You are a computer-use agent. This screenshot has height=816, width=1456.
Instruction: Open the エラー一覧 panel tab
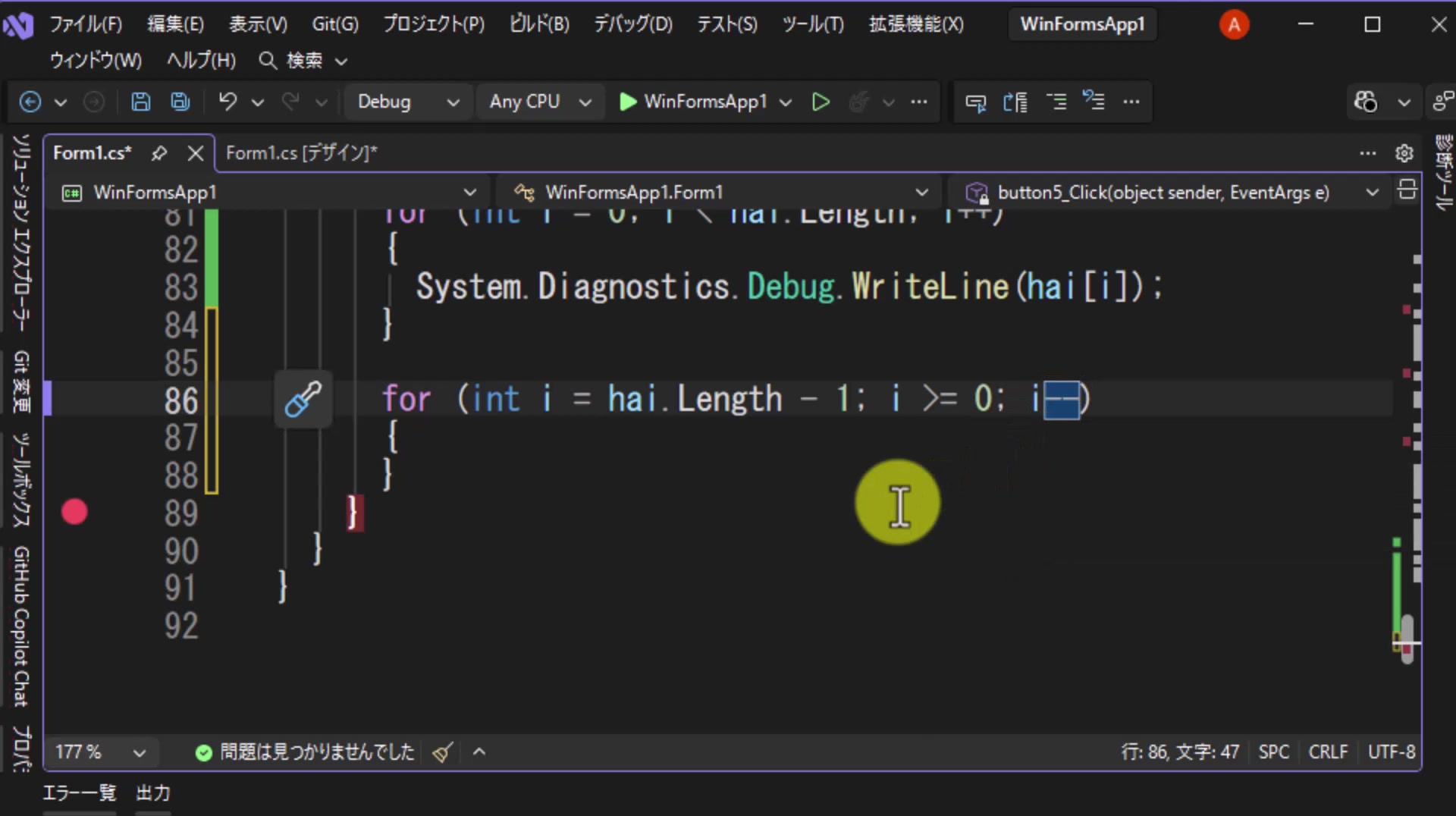click(x=79, y=793)
